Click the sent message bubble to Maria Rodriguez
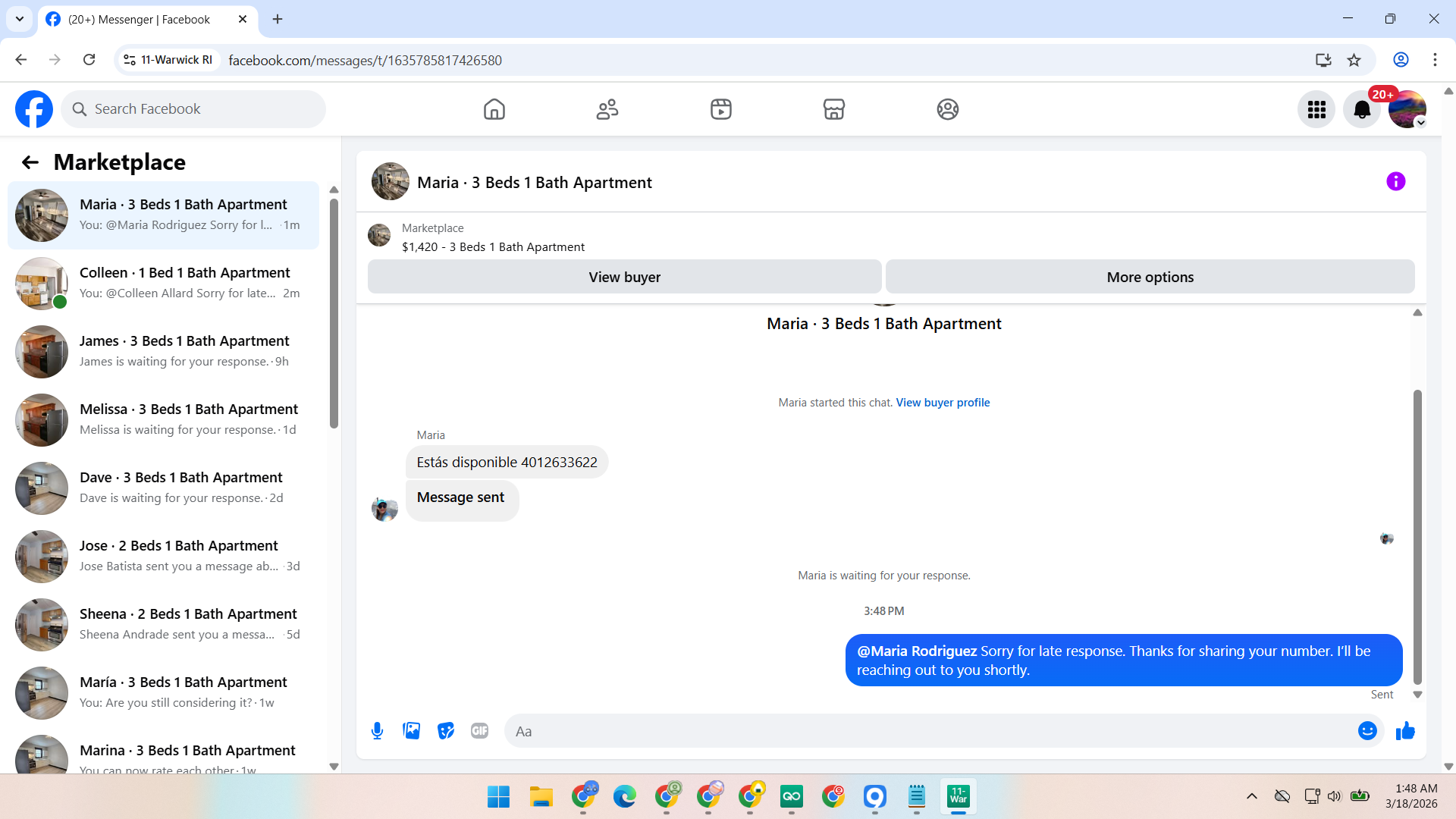The width and height of the screenshot is (1456, 819). (1124, 661)
